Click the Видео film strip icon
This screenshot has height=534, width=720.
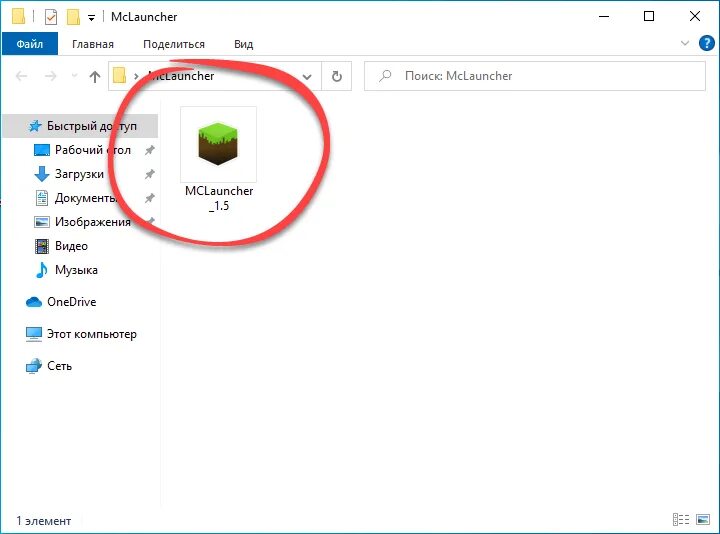tap(42, 246)
